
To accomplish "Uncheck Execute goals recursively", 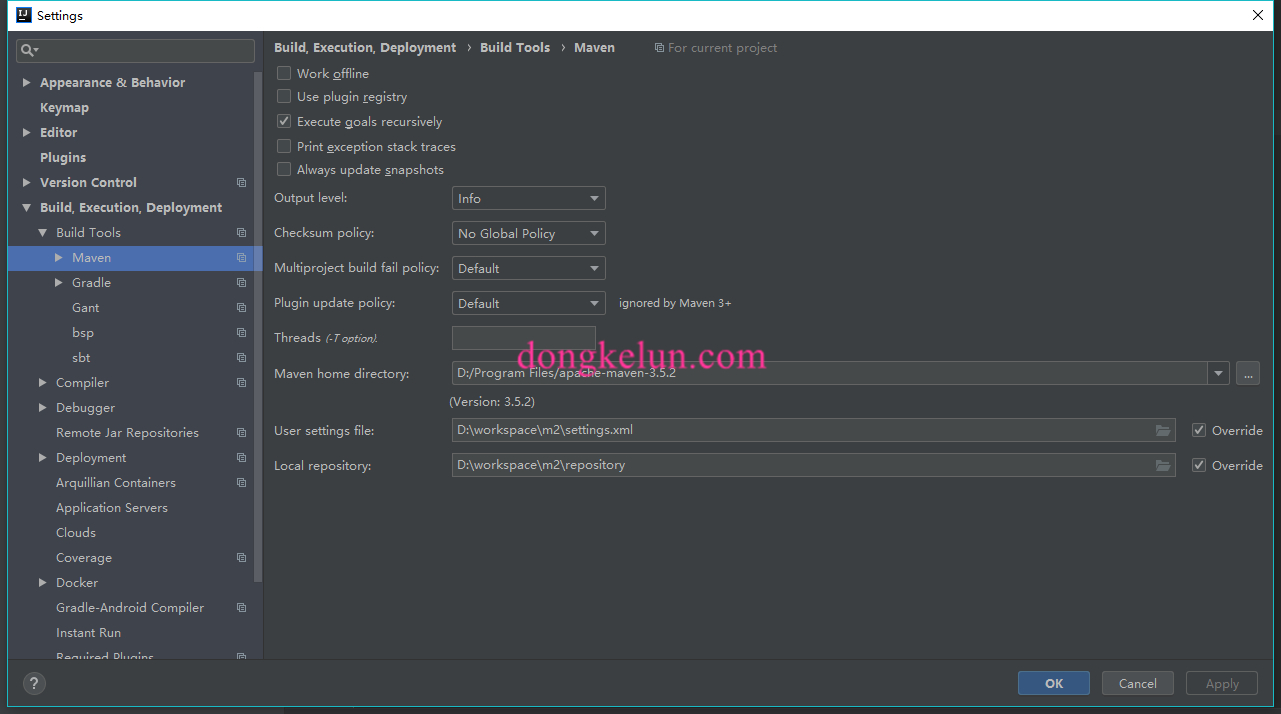I will [284, 121].
